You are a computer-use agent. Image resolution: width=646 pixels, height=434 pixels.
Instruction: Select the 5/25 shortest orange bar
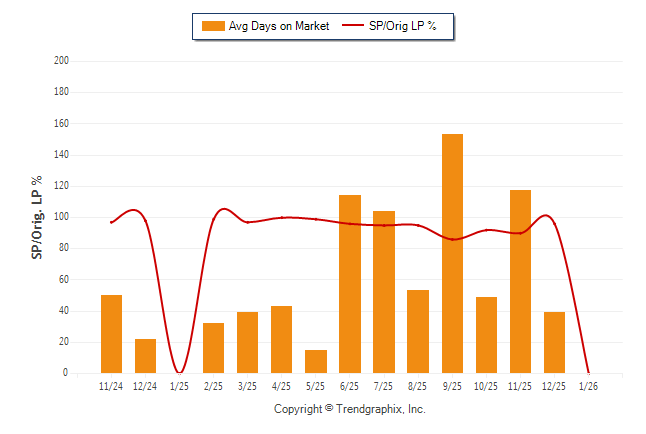[x=315, y=361]
